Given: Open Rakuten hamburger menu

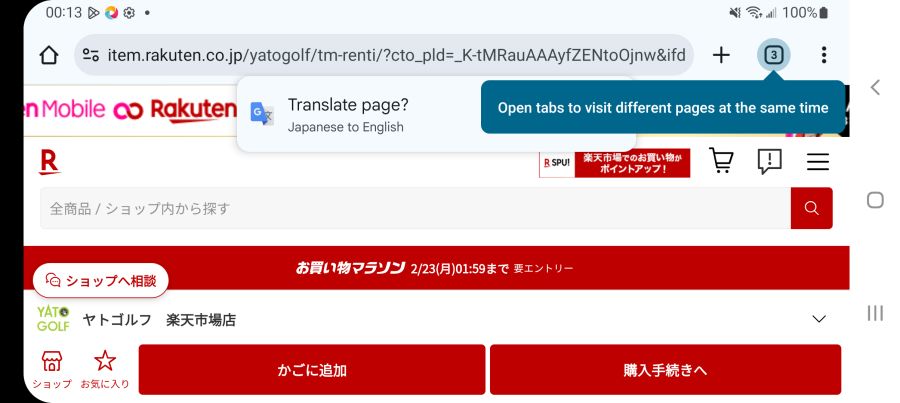Looking at the screenshot, I should click(818, 162).
